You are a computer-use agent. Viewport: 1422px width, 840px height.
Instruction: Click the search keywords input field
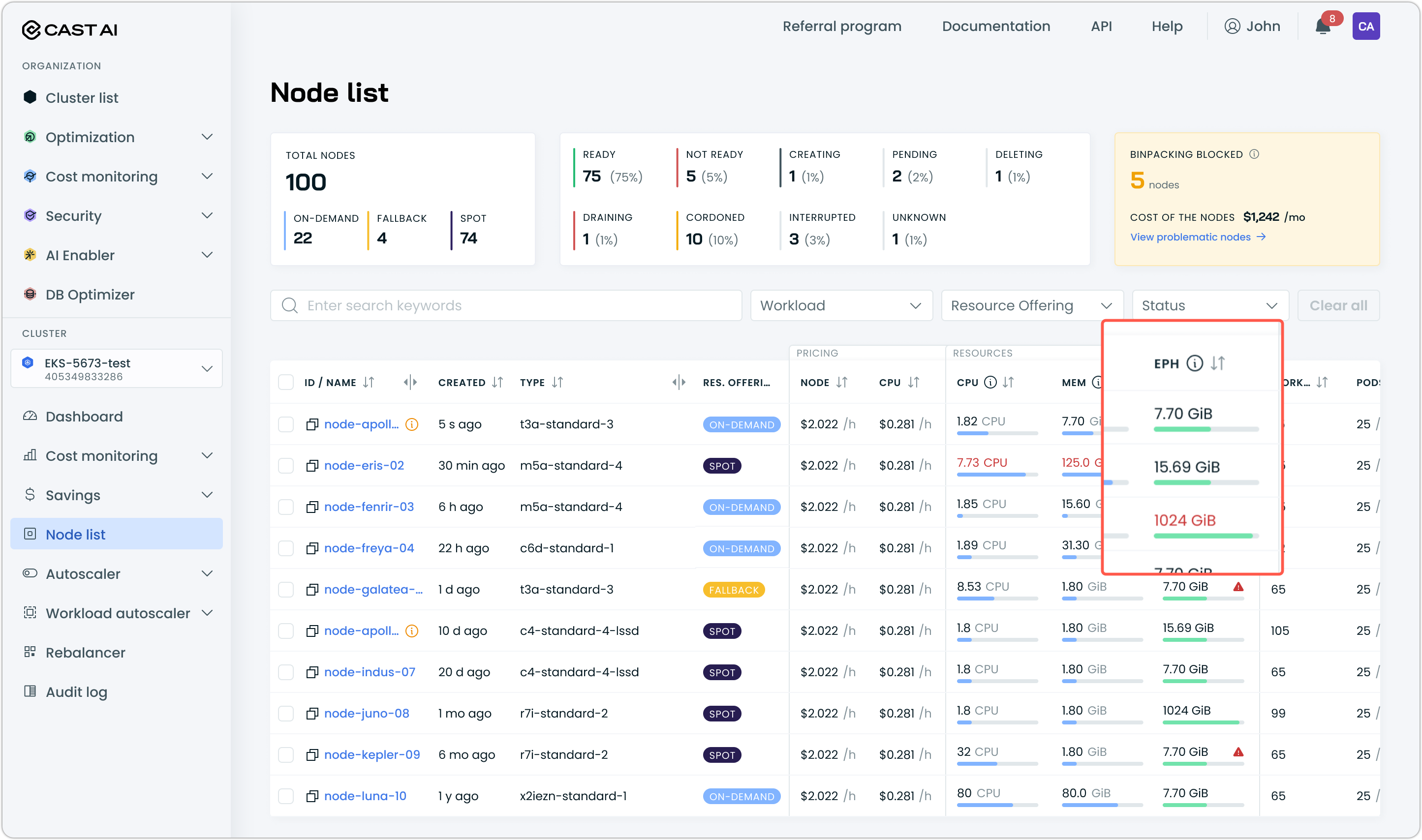(506, 306)
